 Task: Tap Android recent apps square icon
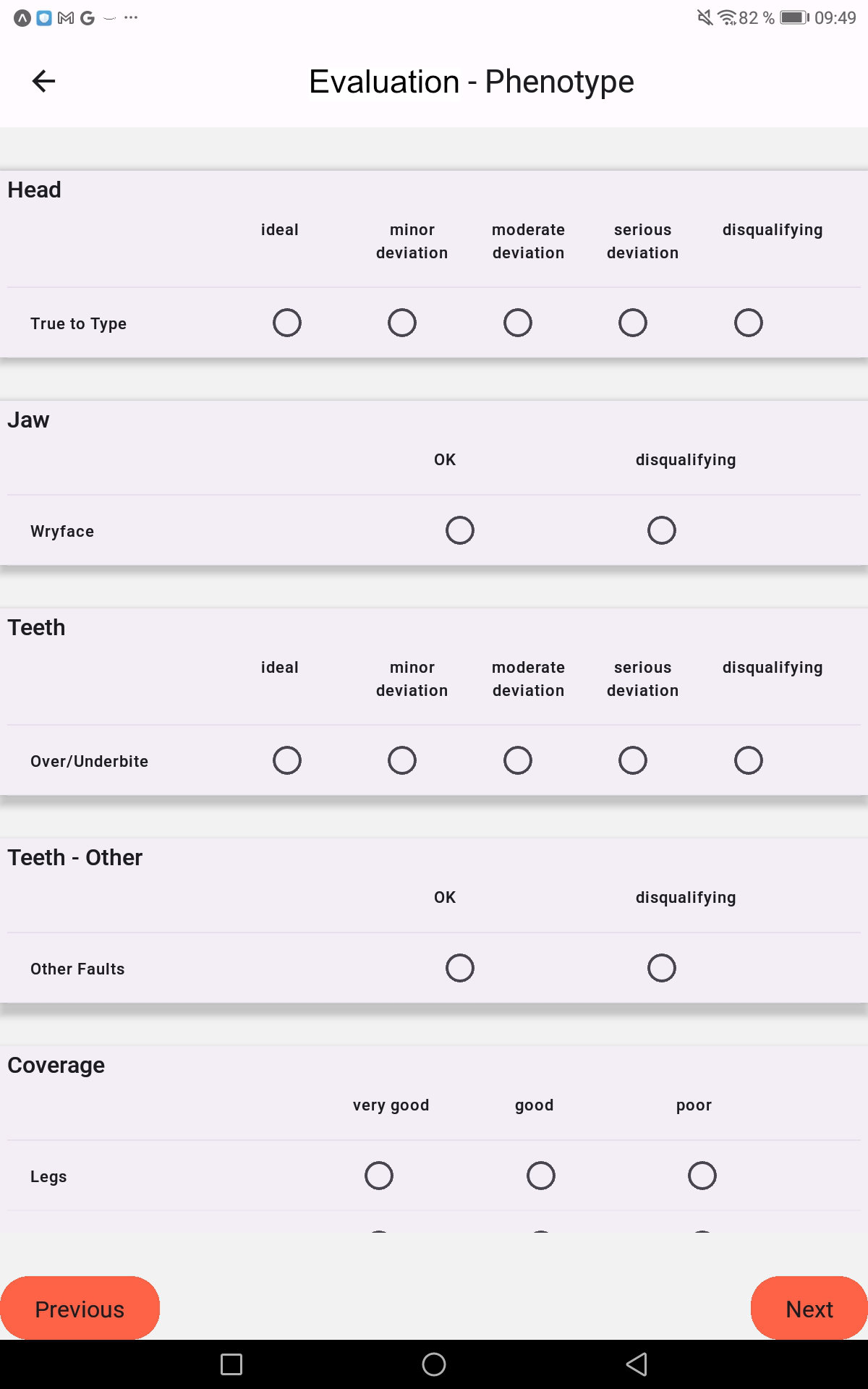point(231,1364)
